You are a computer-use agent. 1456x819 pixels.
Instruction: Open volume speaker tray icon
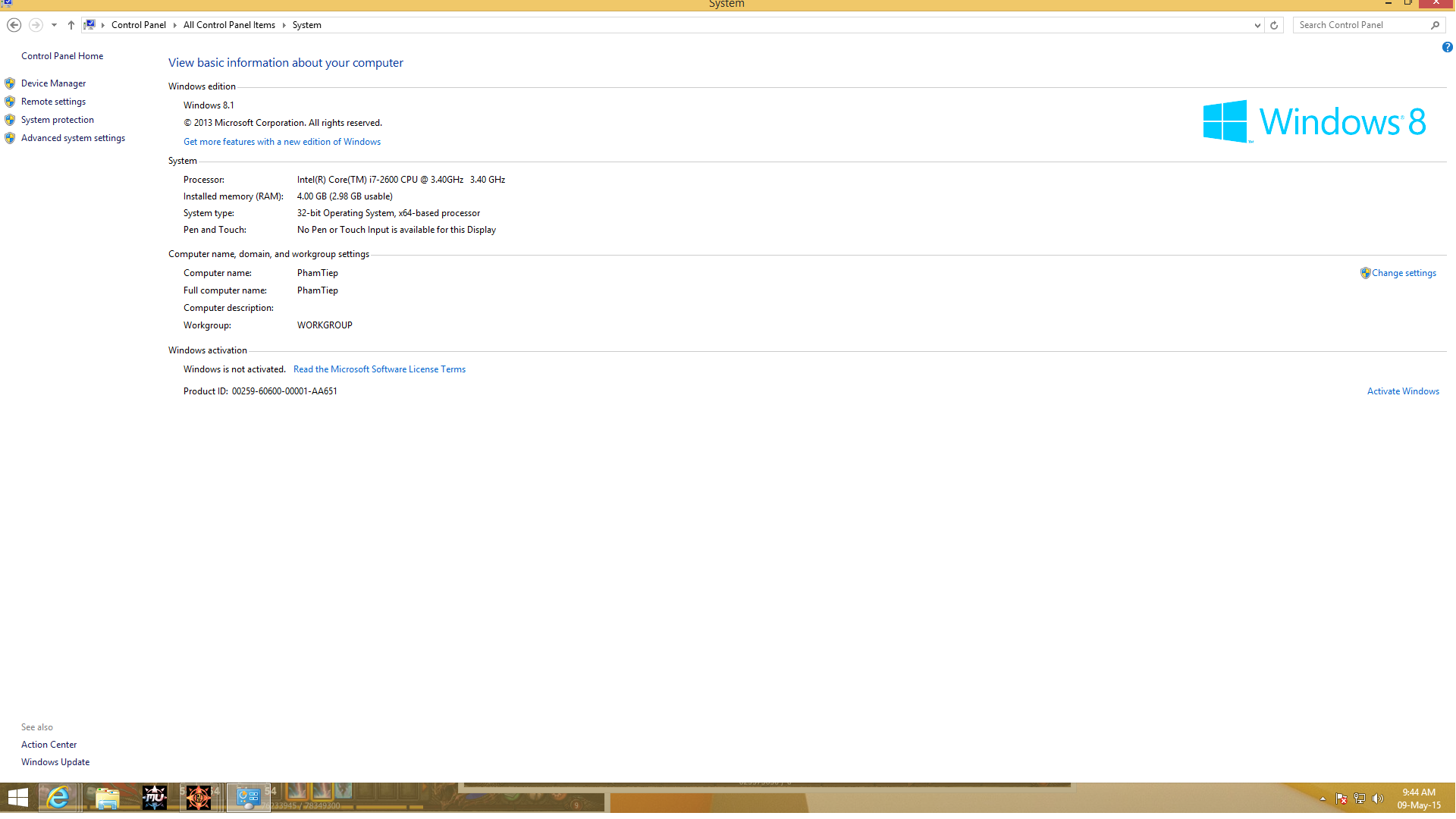[1378, 799]
